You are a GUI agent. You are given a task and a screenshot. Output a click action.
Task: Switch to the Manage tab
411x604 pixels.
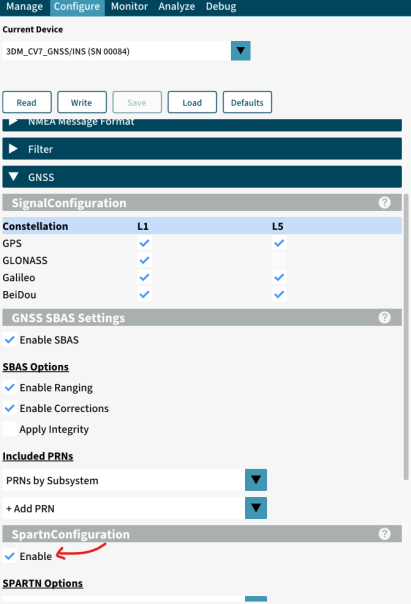coord(25,7)
